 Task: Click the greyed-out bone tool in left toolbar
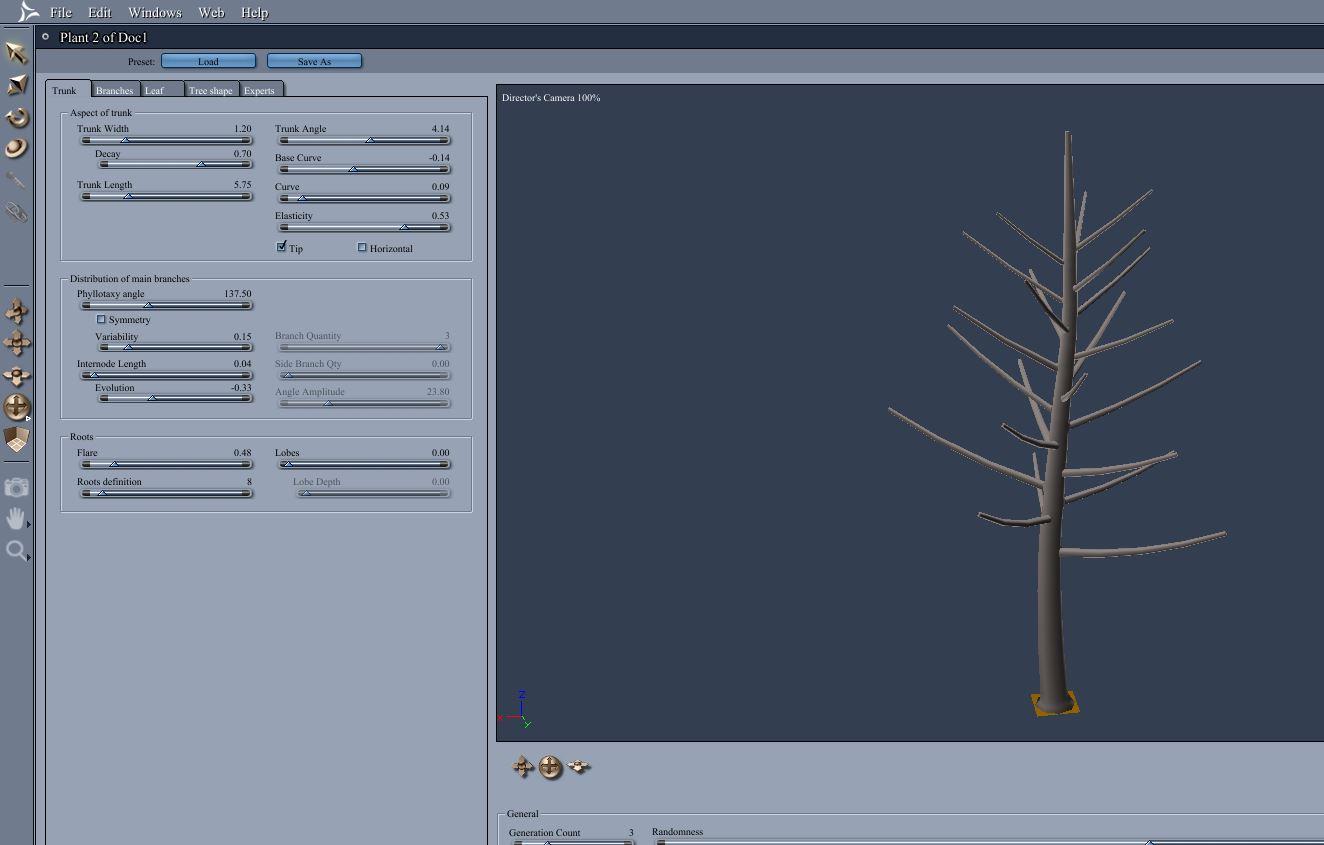16,180
